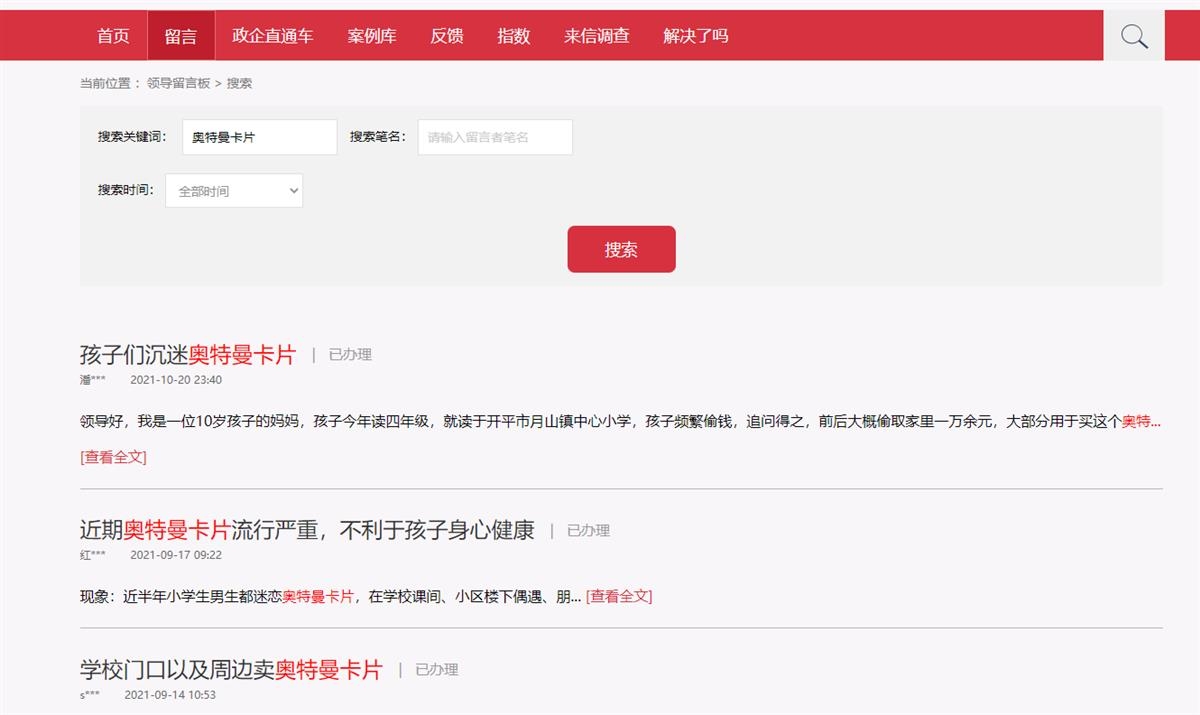Click the 当前位置 breadcrumb label

110,84
